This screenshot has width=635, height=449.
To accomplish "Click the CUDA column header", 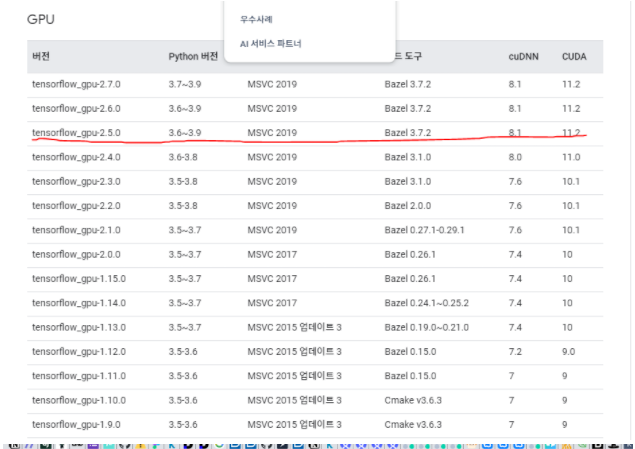I will point(574,57).
